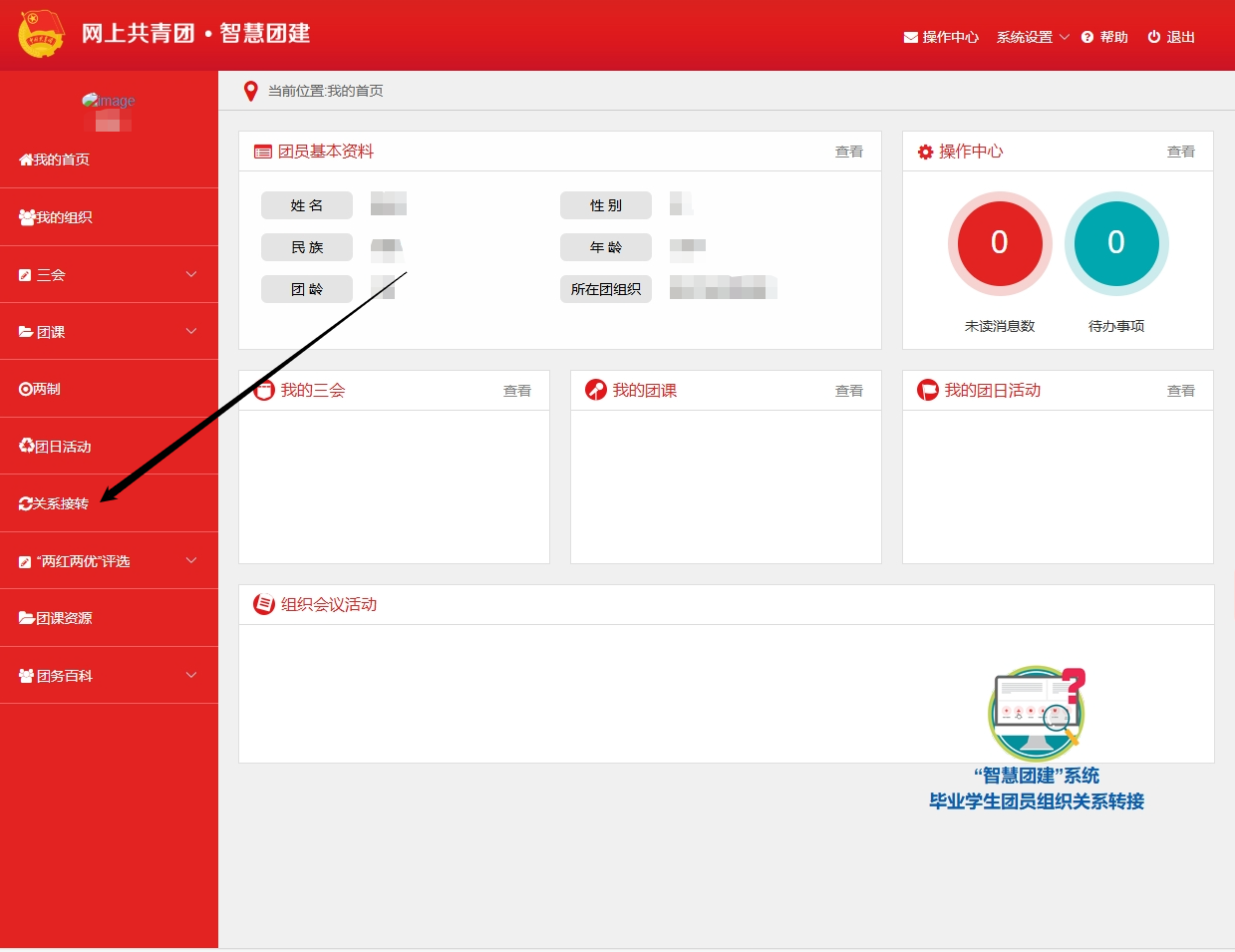Click the 网上共青团·智慧团建 site title
The width and height of the screenshot is (1235, 952).
click(x=195, y=33)
